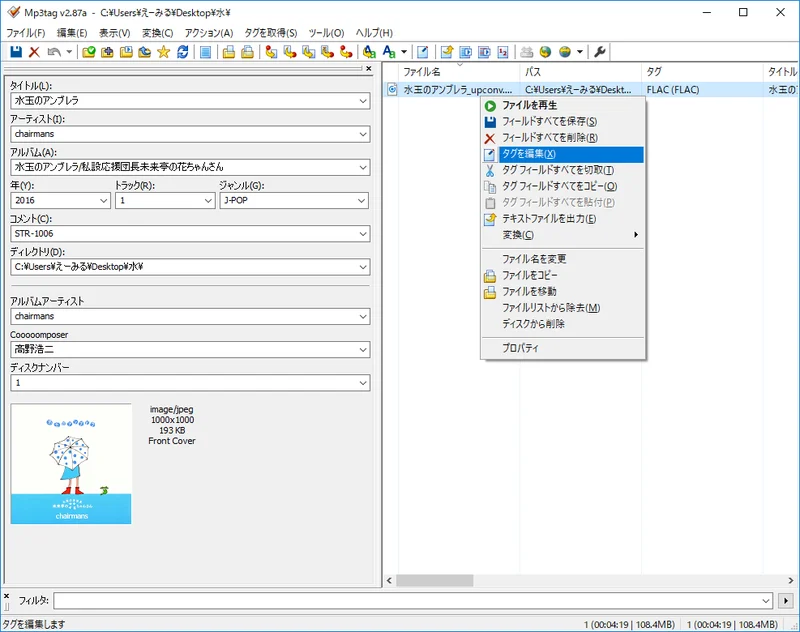Click the red X remove tag icon
Image resolution: width=800 pixels, height=632 pixels.
pyautogui.click(x=34, y=52)
